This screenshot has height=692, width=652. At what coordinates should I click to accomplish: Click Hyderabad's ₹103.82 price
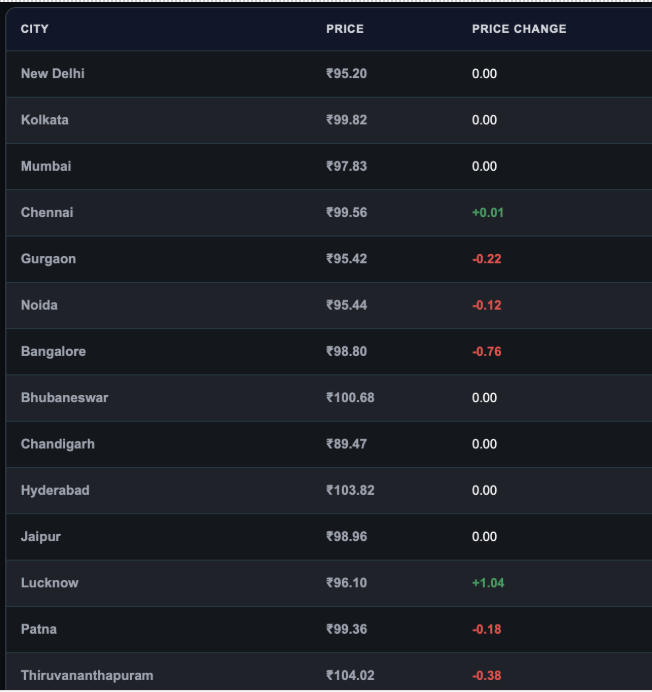350,490
